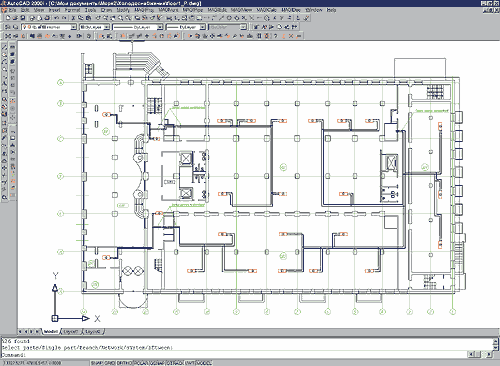Click the Save drawing icon in the toolbar

point(22,18)
